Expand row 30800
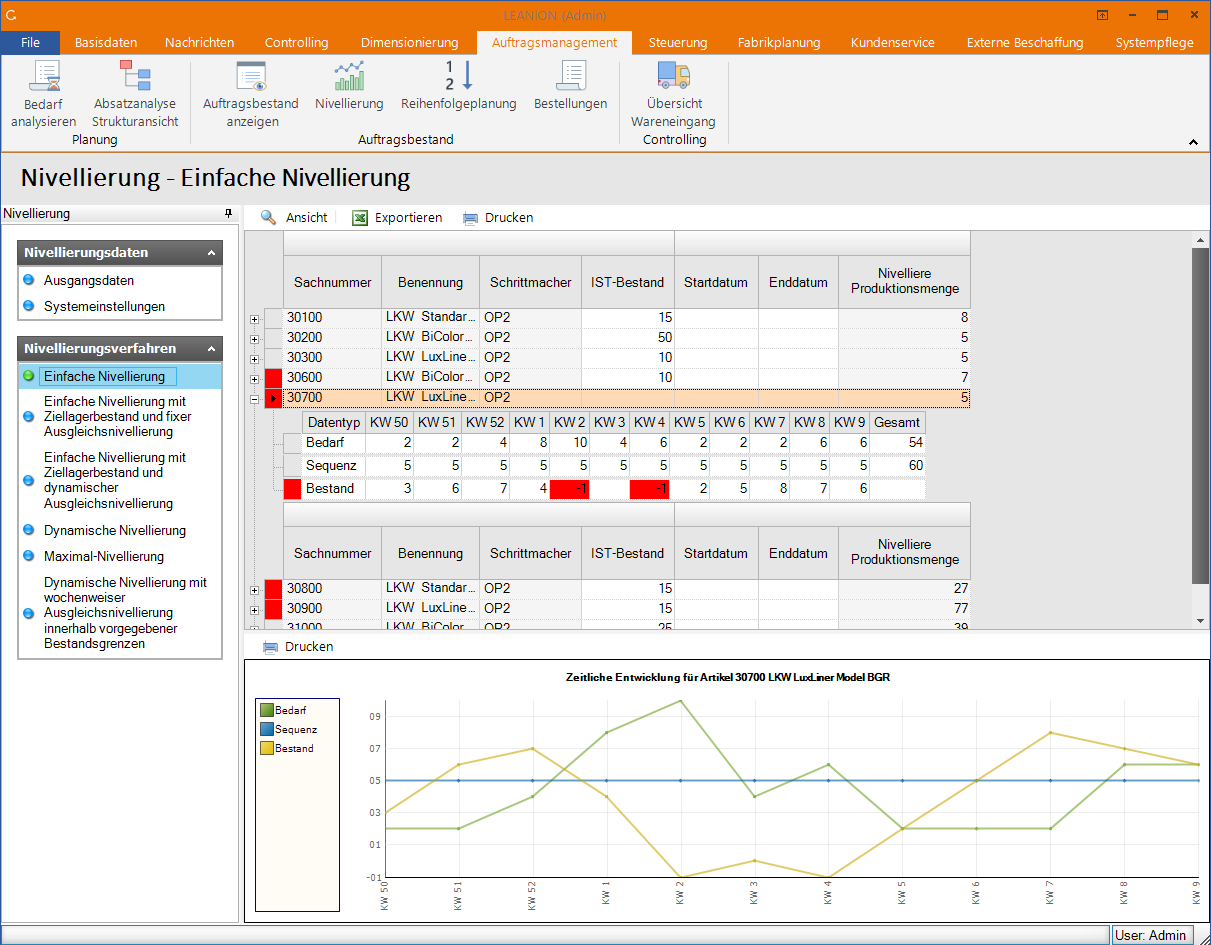 254,590
